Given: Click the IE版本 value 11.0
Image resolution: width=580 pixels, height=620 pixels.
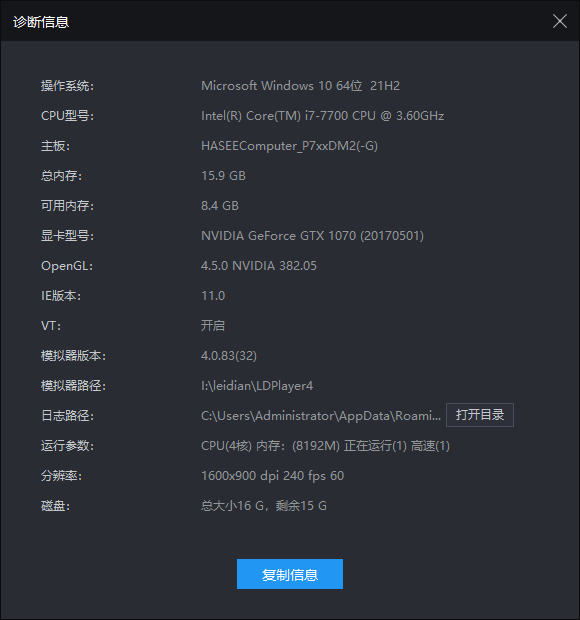Looking at the screenshot, I should click(x=213, y=296).
